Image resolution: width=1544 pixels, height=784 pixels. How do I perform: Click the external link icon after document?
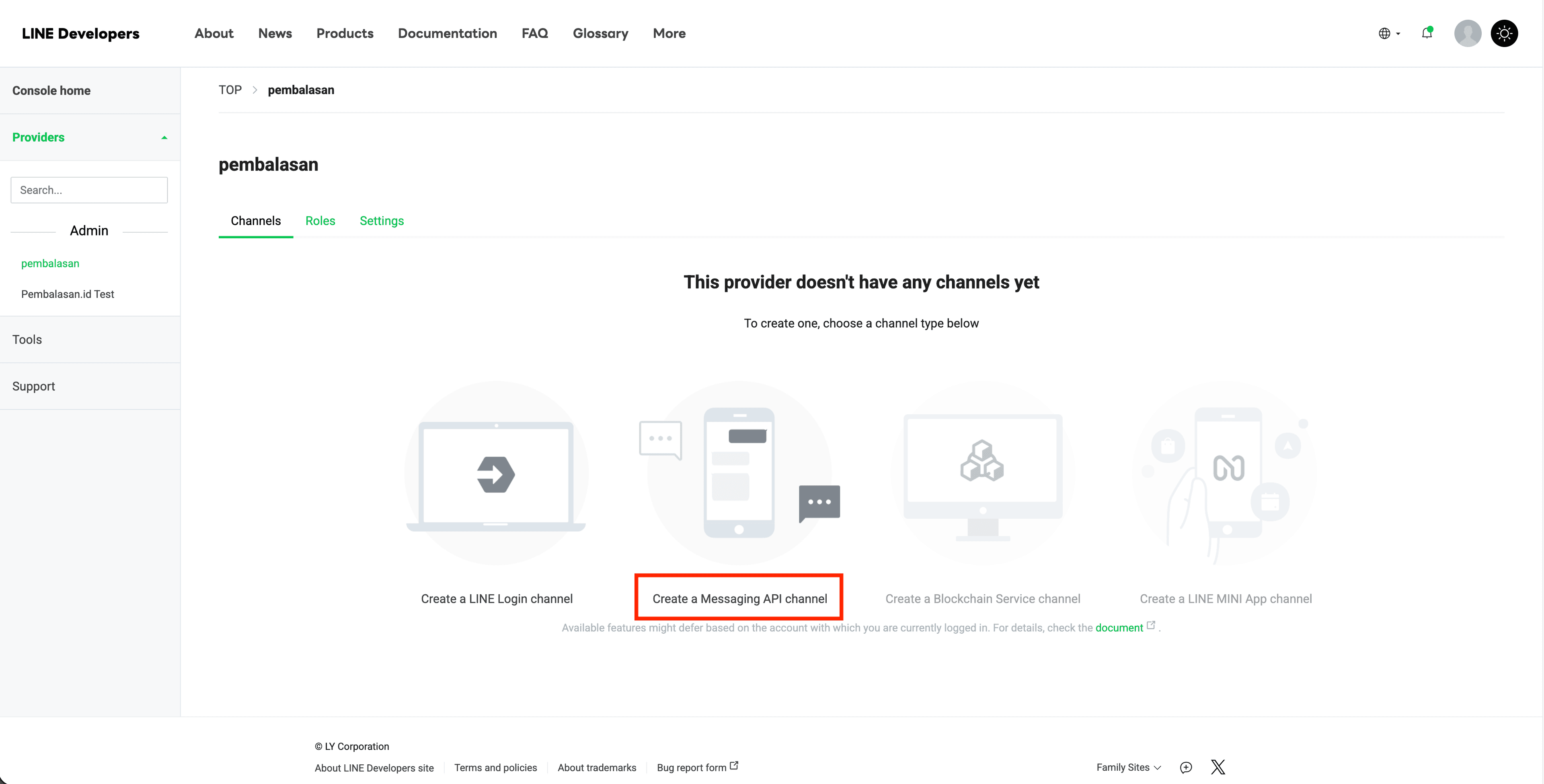[x=1151, y=625]
